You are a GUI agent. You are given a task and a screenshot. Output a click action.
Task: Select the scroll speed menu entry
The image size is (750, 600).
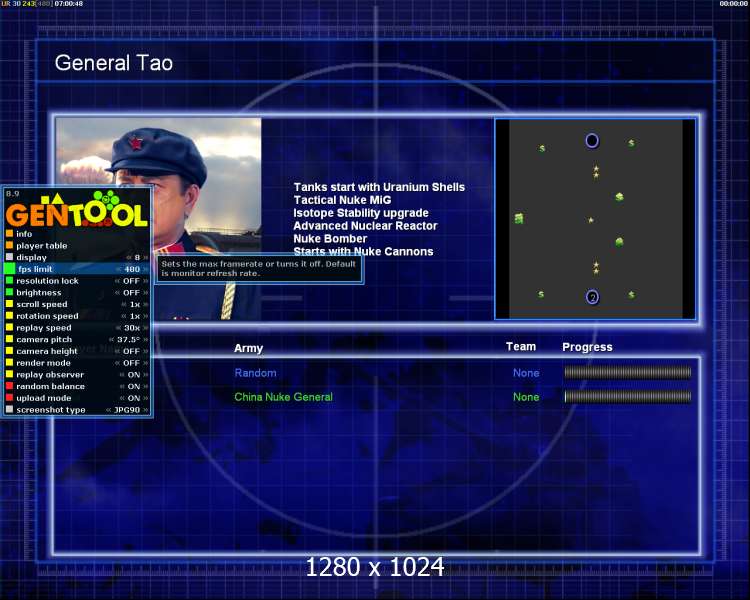pyautogui.click(x=42, y=304)
